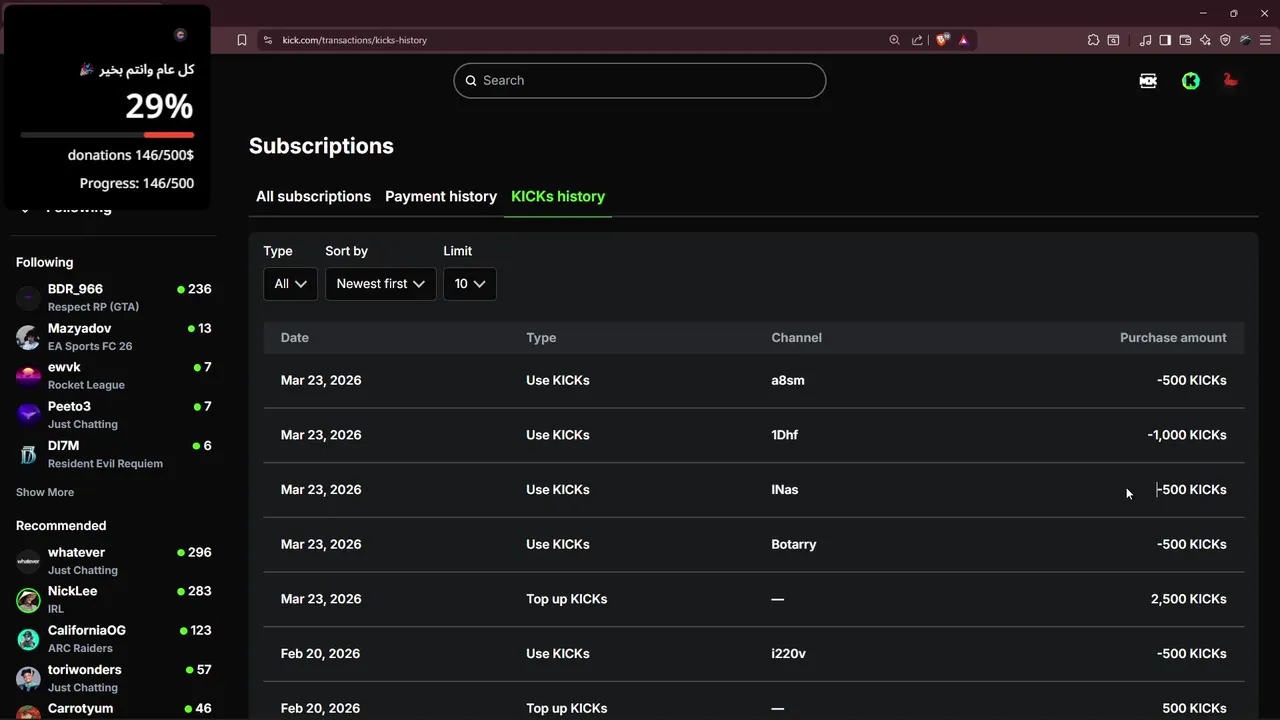
Task: Toggle the browser sidebar panel icon
Action: [x=1165, y=40]
